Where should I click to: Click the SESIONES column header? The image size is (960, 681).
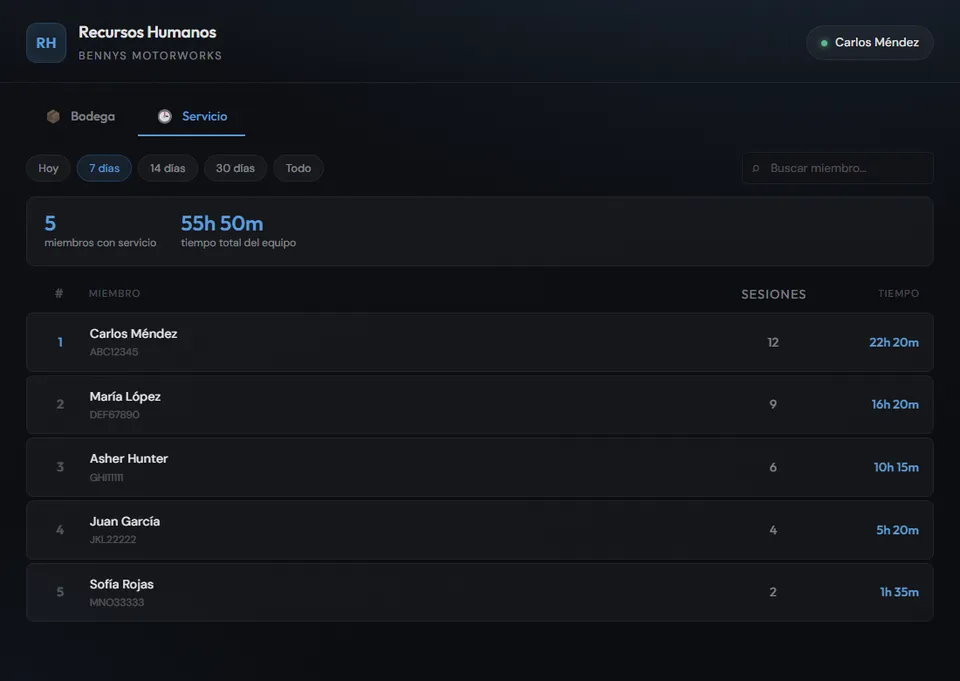pos(774,295)
